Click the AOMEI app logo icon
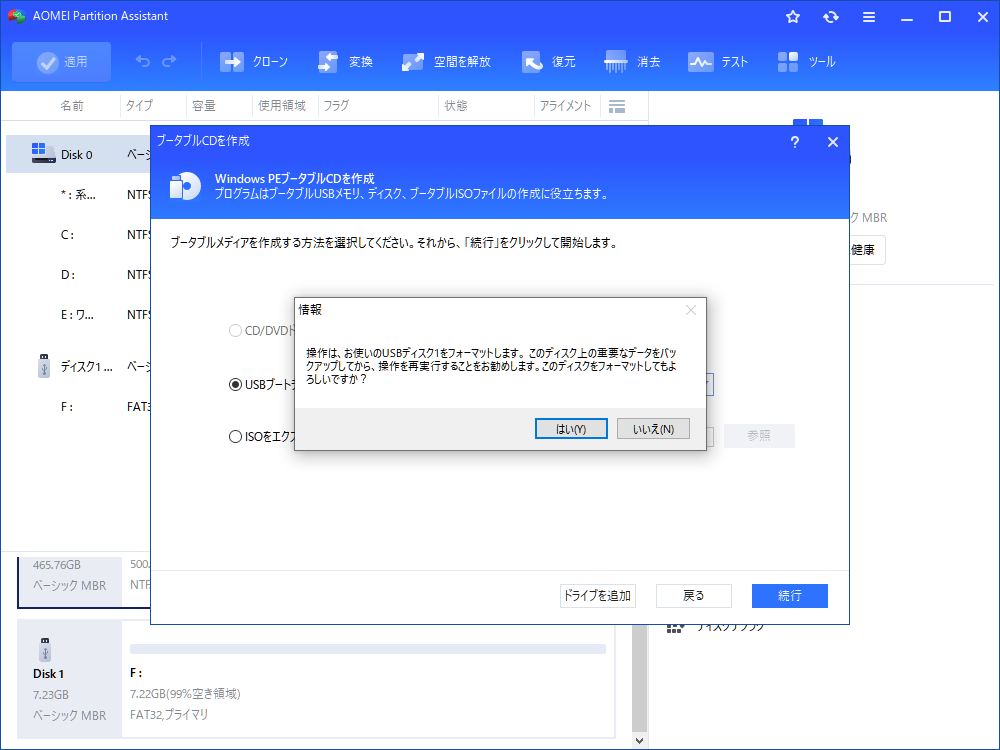The height and width of the screenshot is (750, 1000). (x=16, y=16)
